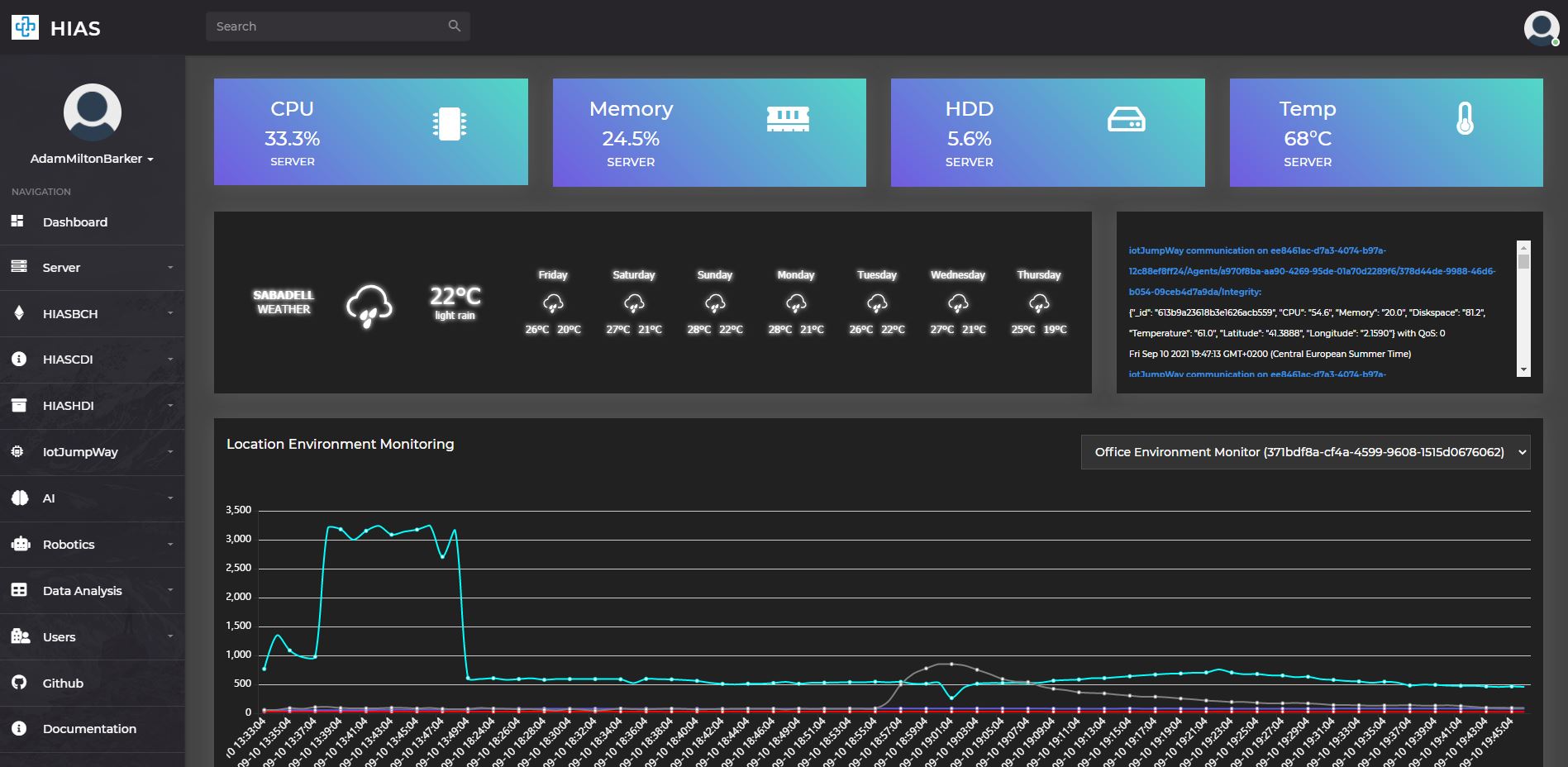Click the HIAS brand title

[75, 29]
